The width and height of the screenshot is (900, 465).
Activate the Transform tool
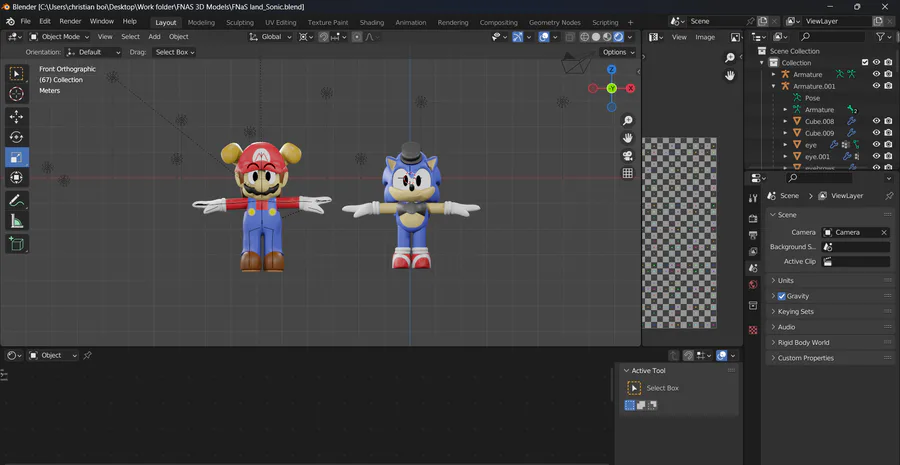(x=17, y=177)
